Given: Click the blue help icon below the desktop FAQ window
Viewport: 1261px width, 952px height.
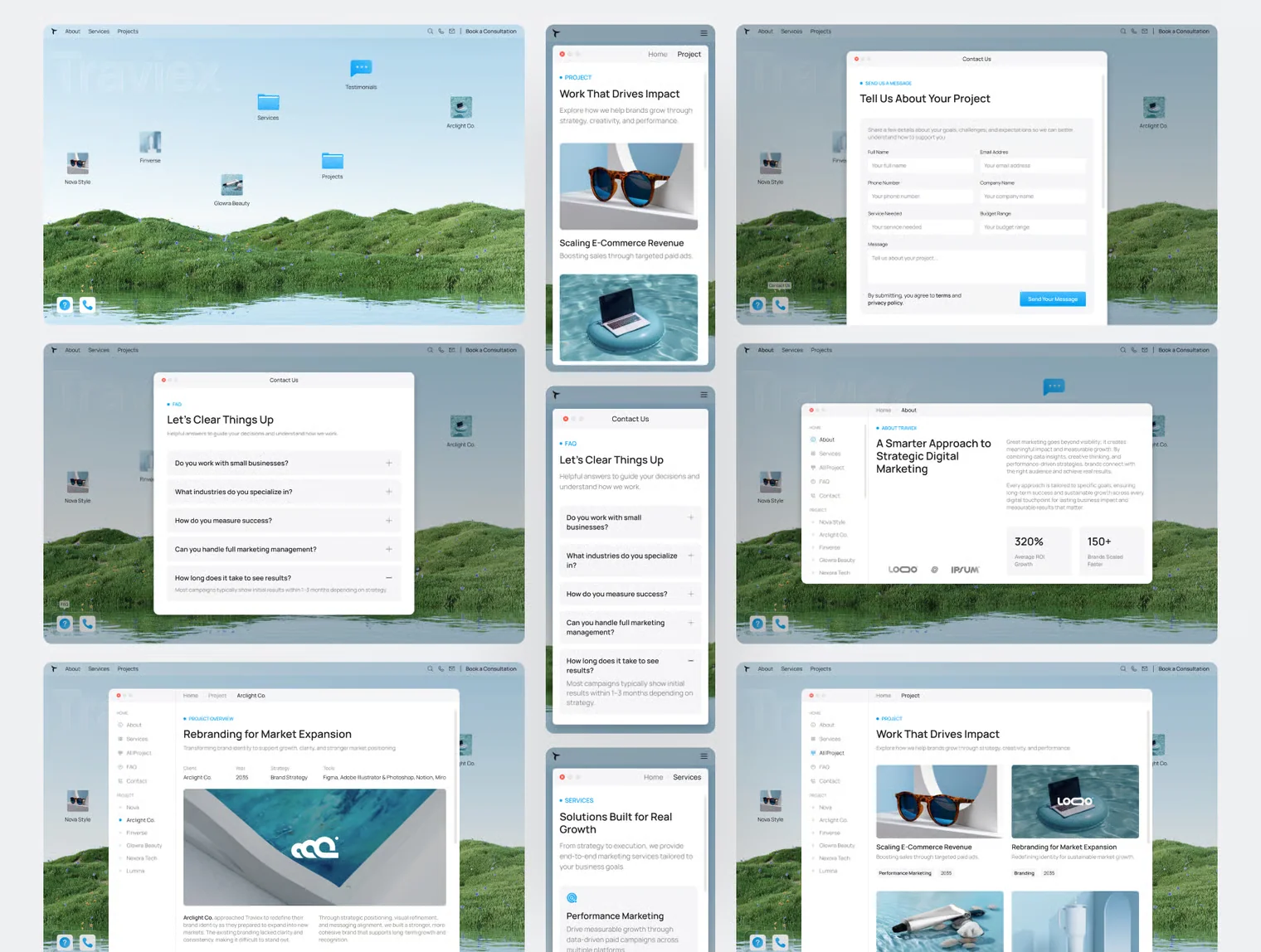Looking at the screenshot, I should 65,624.
